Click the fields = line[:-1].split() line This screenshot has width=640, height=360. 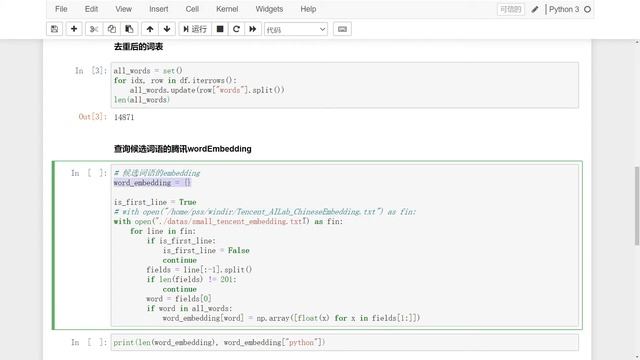point(199,269)
